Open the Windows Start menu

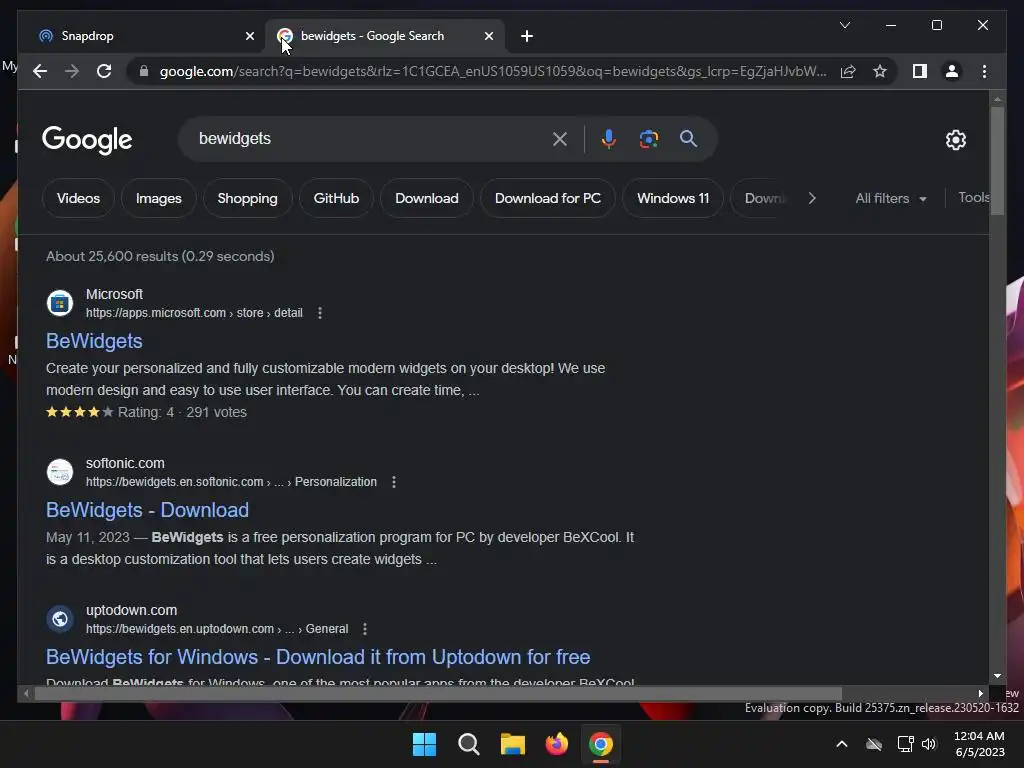pos(424,744)
